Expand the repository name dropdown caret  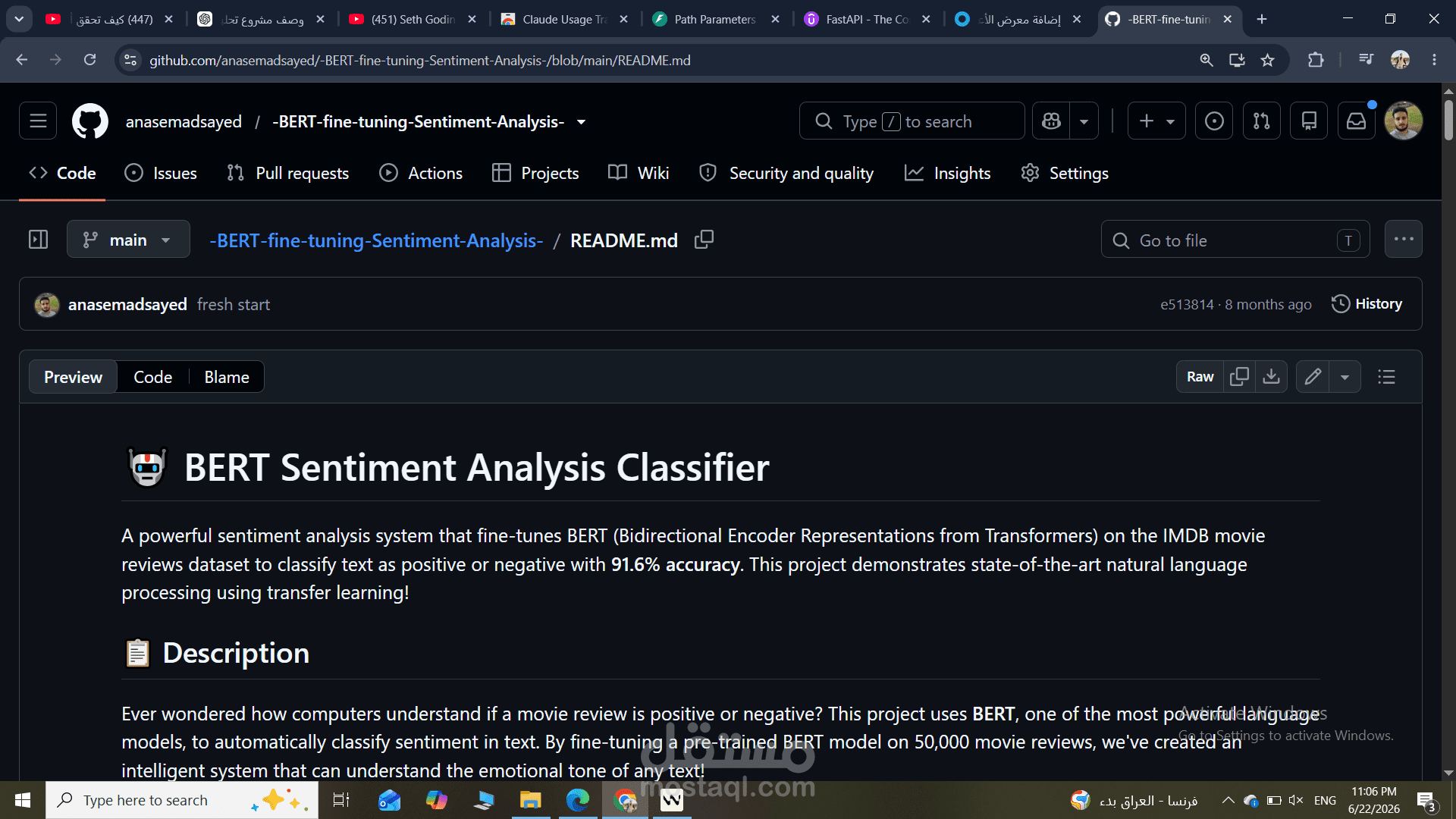(x=581, y=122)
